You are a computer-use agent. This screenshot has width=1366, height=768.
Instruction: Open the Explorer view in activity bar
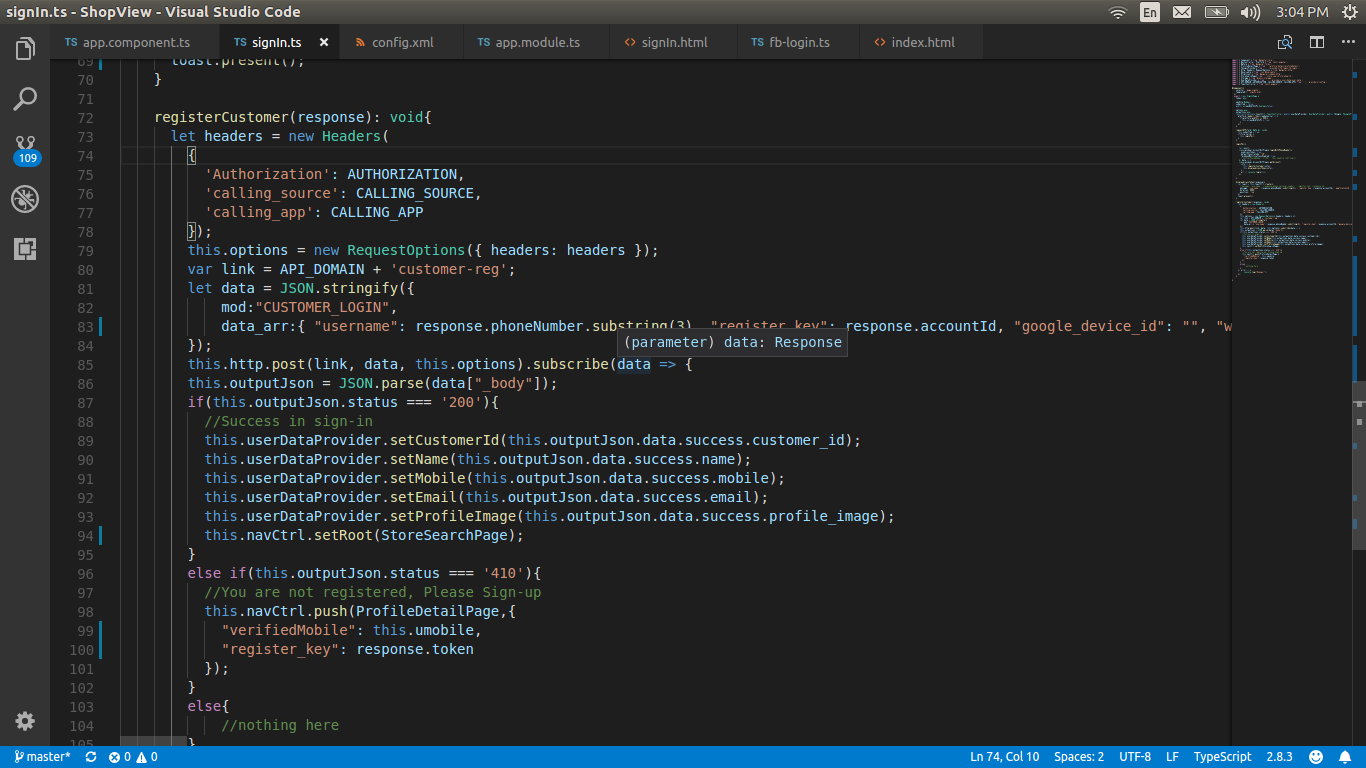(x=25, y=48)
